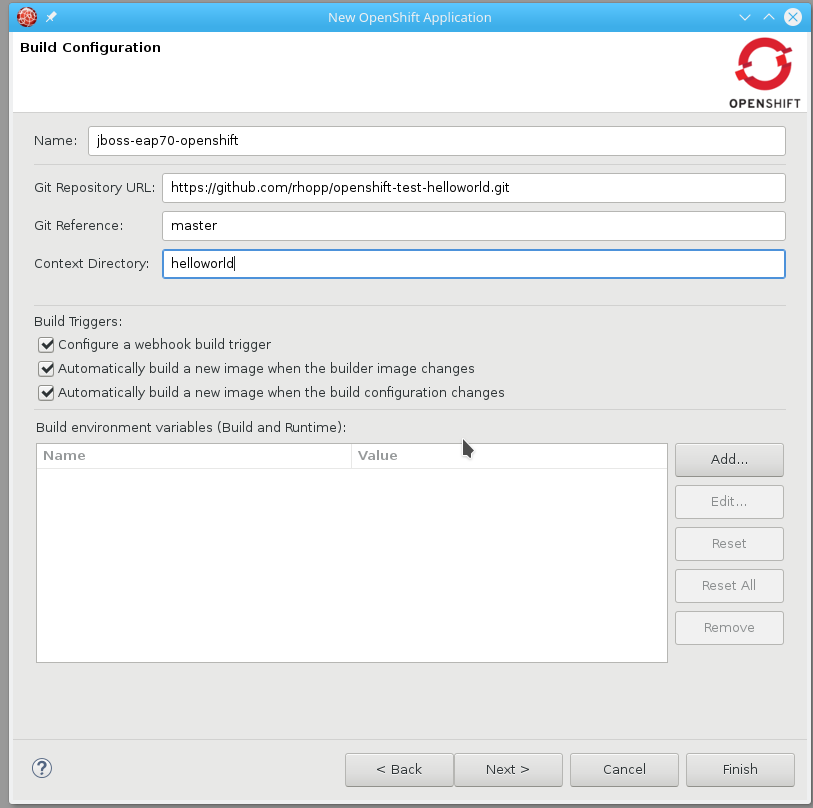The image size is (813, 808).
Task: Uncheck Configure a webhook build trigger
Action: 46,344
